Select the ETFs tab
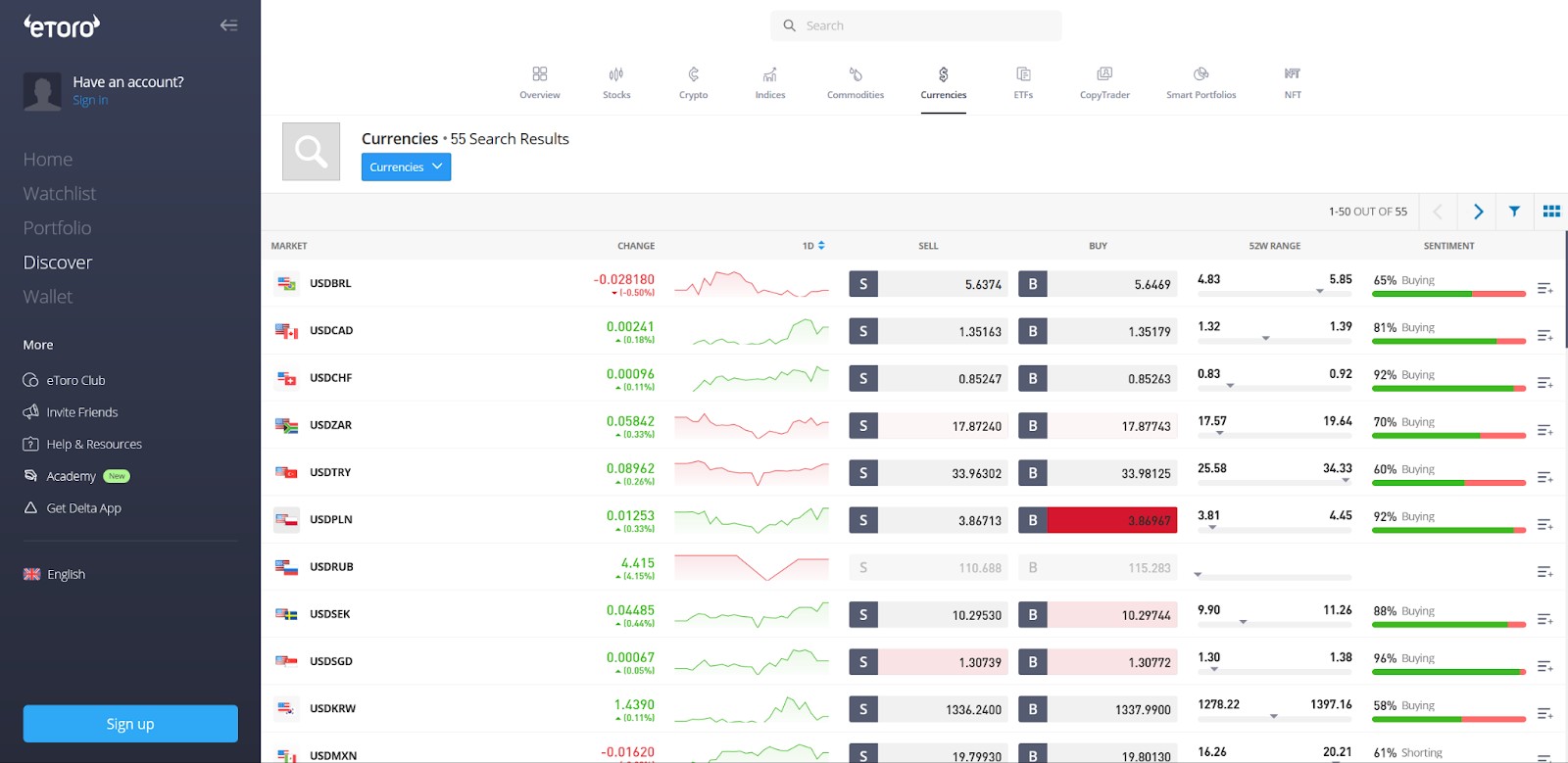This screenshot has height=763, width=1568. coord(1023,83)
